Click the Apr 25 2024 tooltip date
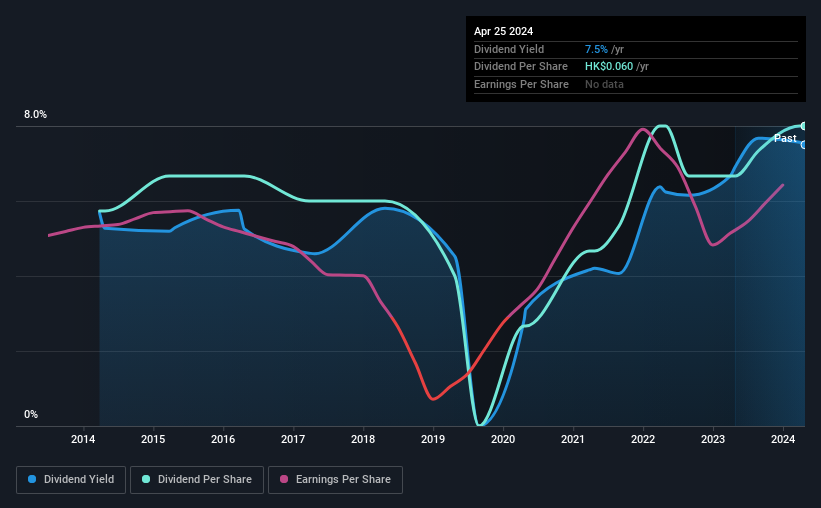Viewport: 821px width, 508px height. (x=503, y=31)
